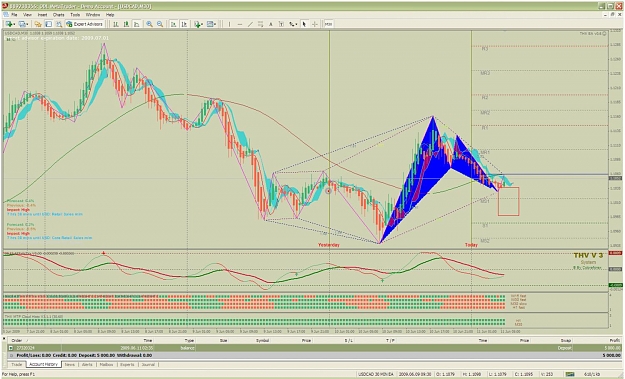Open the Tools menu
625x379 pixels.
click(75, 14)
